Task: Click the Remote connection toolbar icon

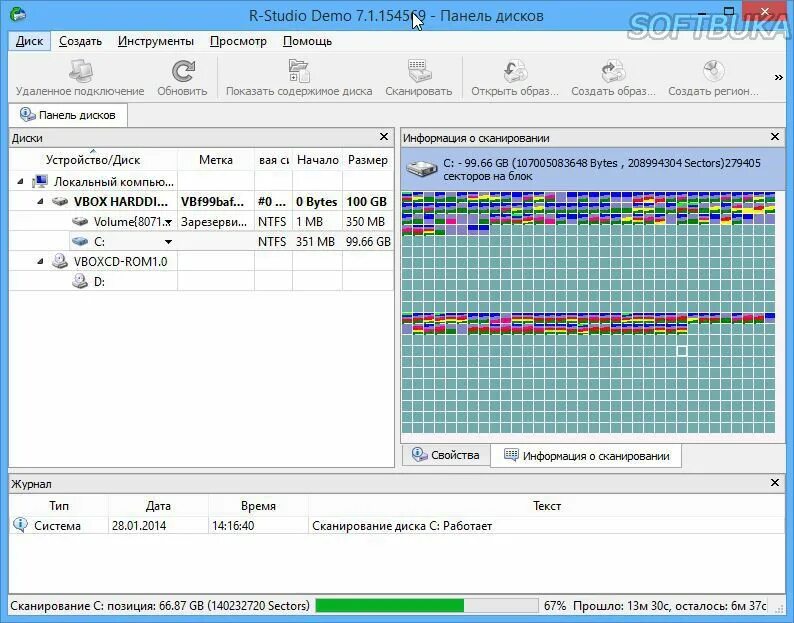Action: pos(81,71)
